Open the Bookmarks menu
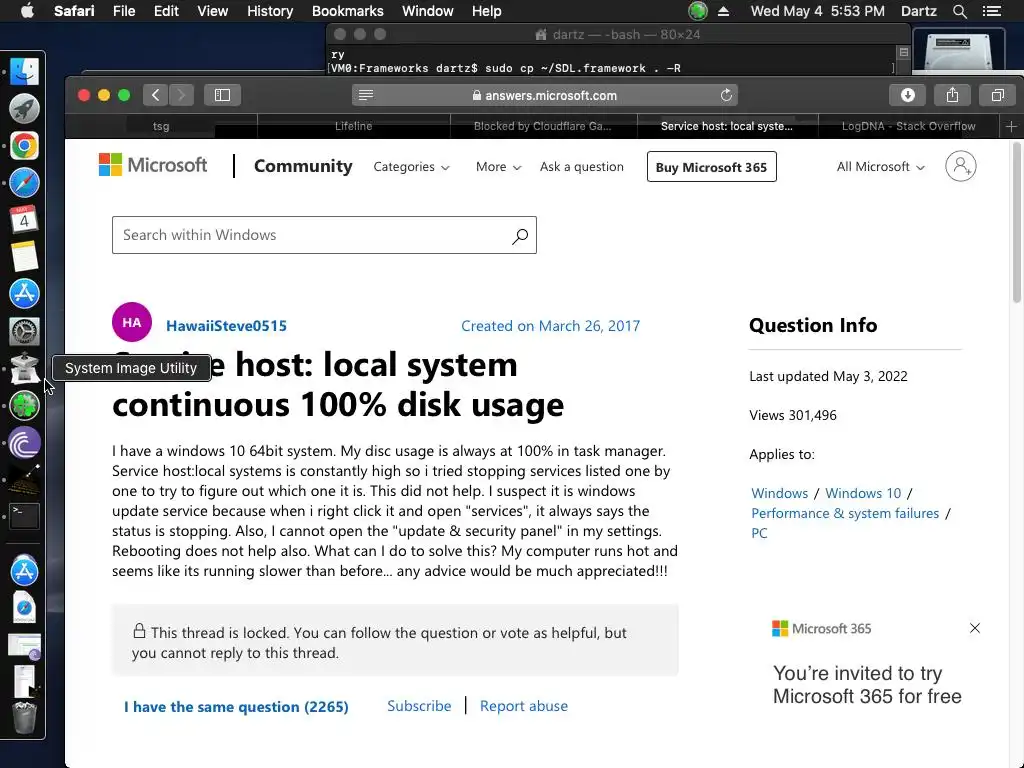1024x768 pixels. 347,11
